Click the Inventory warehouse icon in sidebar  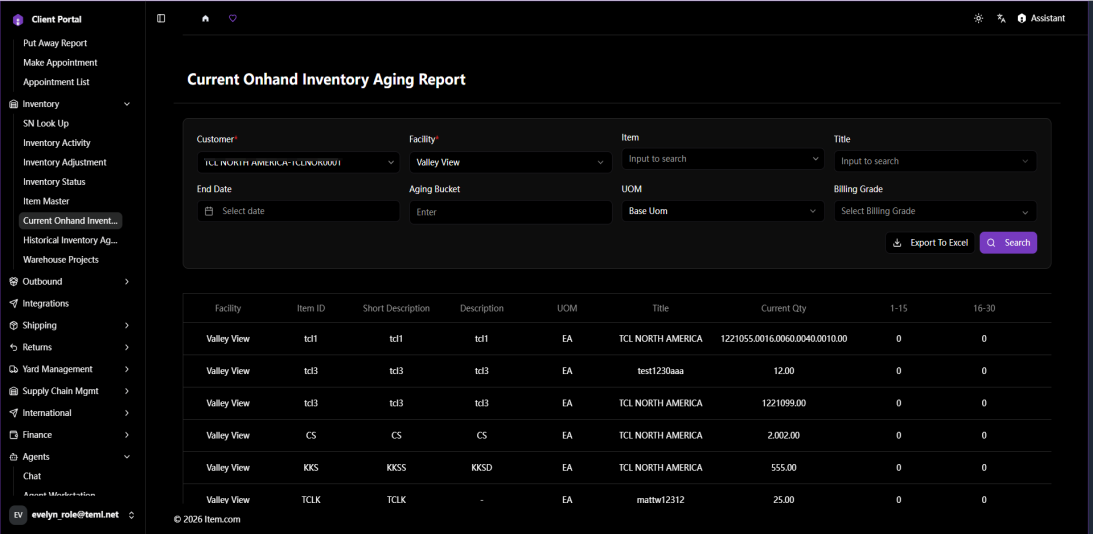(13, 104)
